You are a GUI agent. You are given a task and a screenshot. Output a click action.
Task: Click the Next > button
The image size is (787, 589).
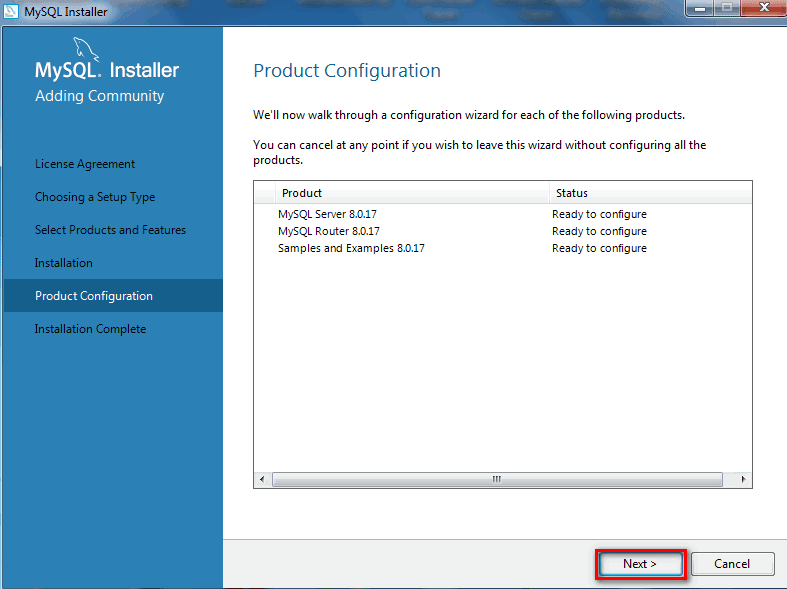(x=640, y=564)
